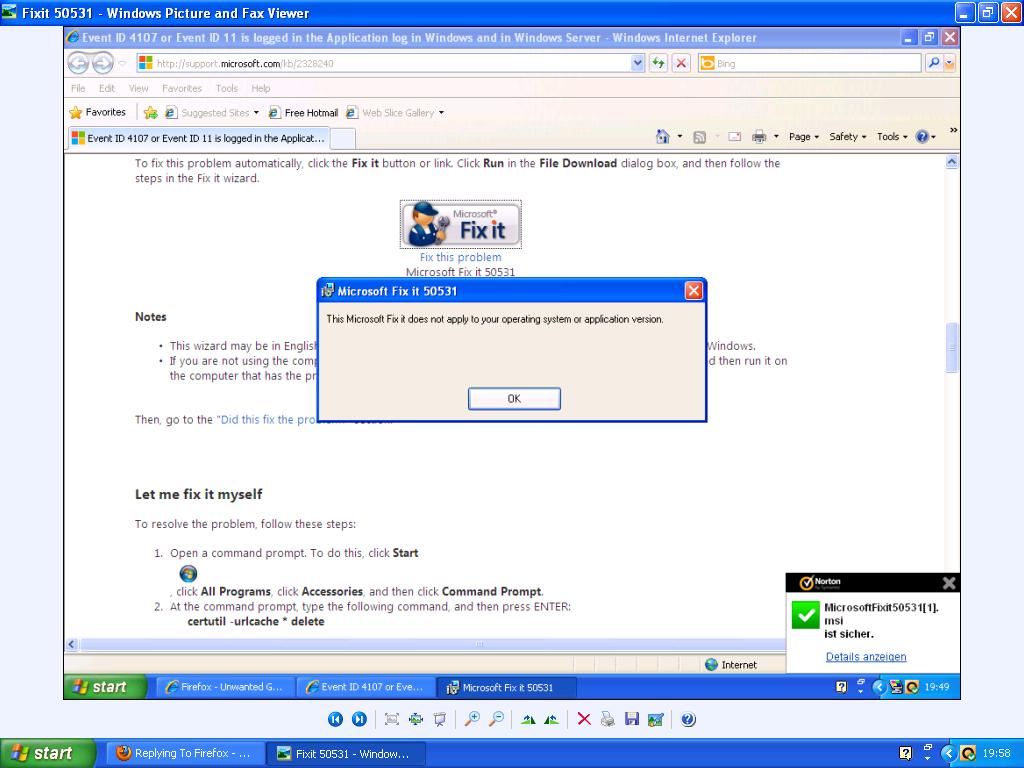Open image for editing from viewer toolbar
Viewport: 1024px width, 768px height.
pyautogui.click(x=656, y=719)
